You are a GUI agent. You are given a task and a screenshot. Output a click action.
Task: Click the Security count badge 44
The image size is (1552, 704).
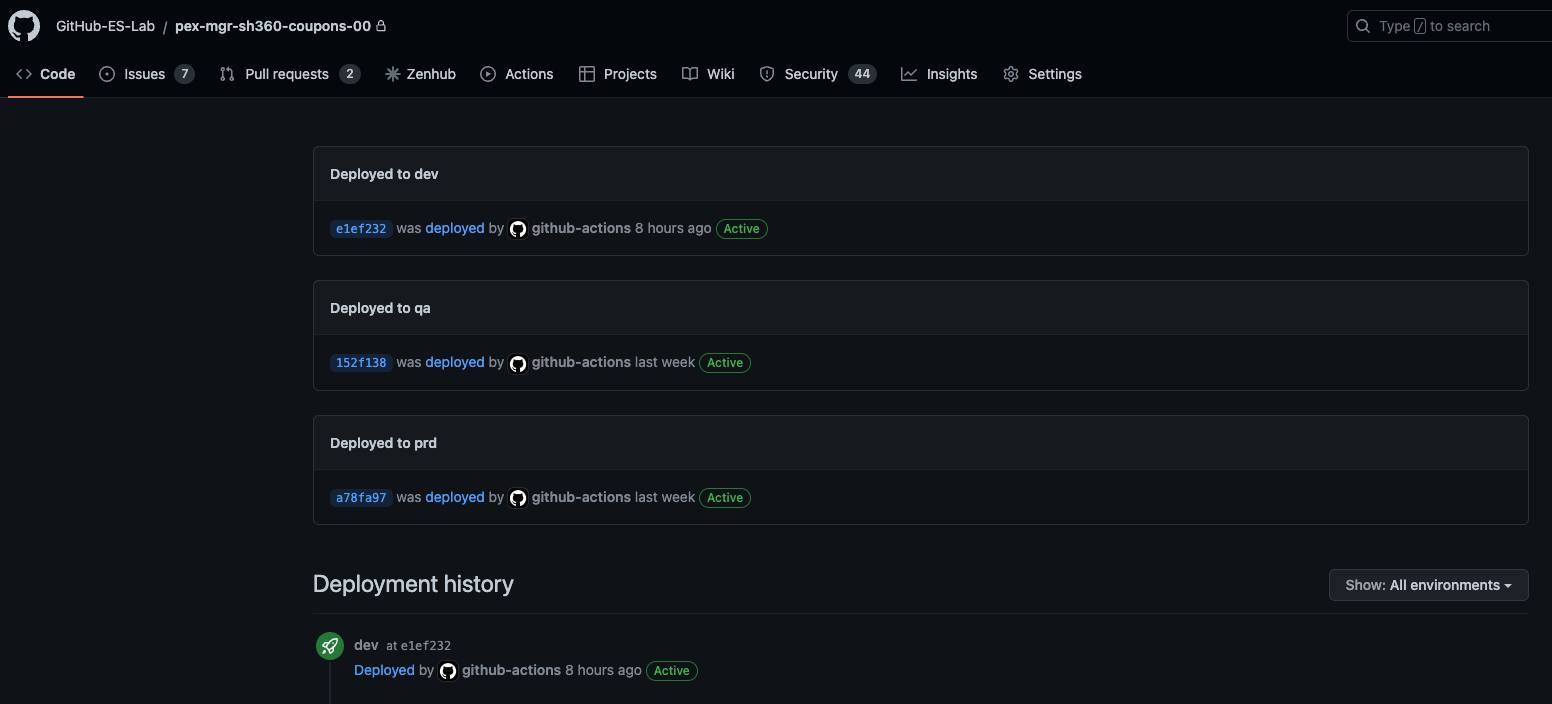862,74
